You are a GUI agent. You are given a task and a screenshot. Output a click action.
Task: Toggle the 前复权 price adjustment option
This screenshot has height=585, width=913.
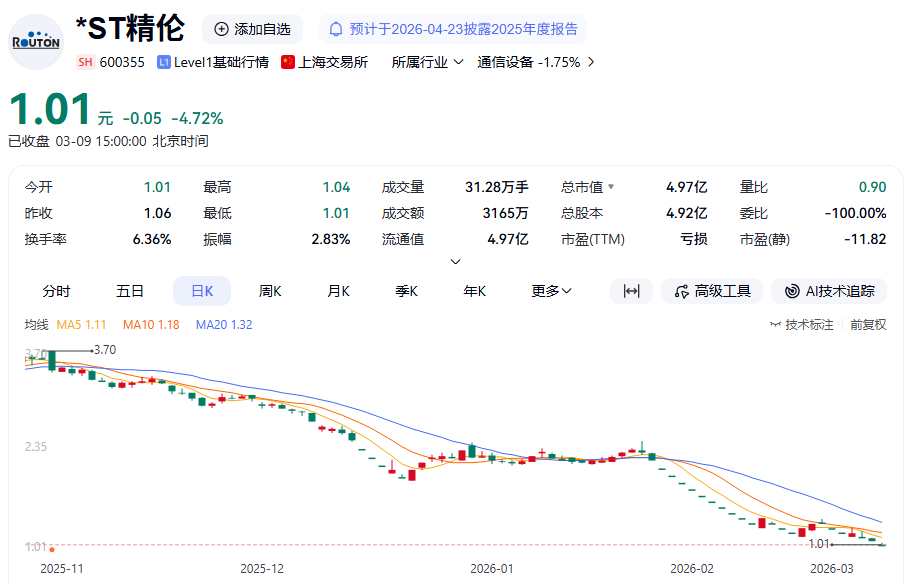tap(868, 325)
